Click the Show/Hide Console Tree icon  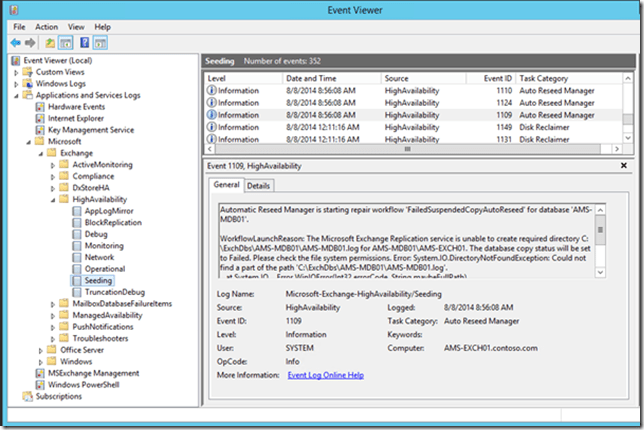[x=66, y=43]
